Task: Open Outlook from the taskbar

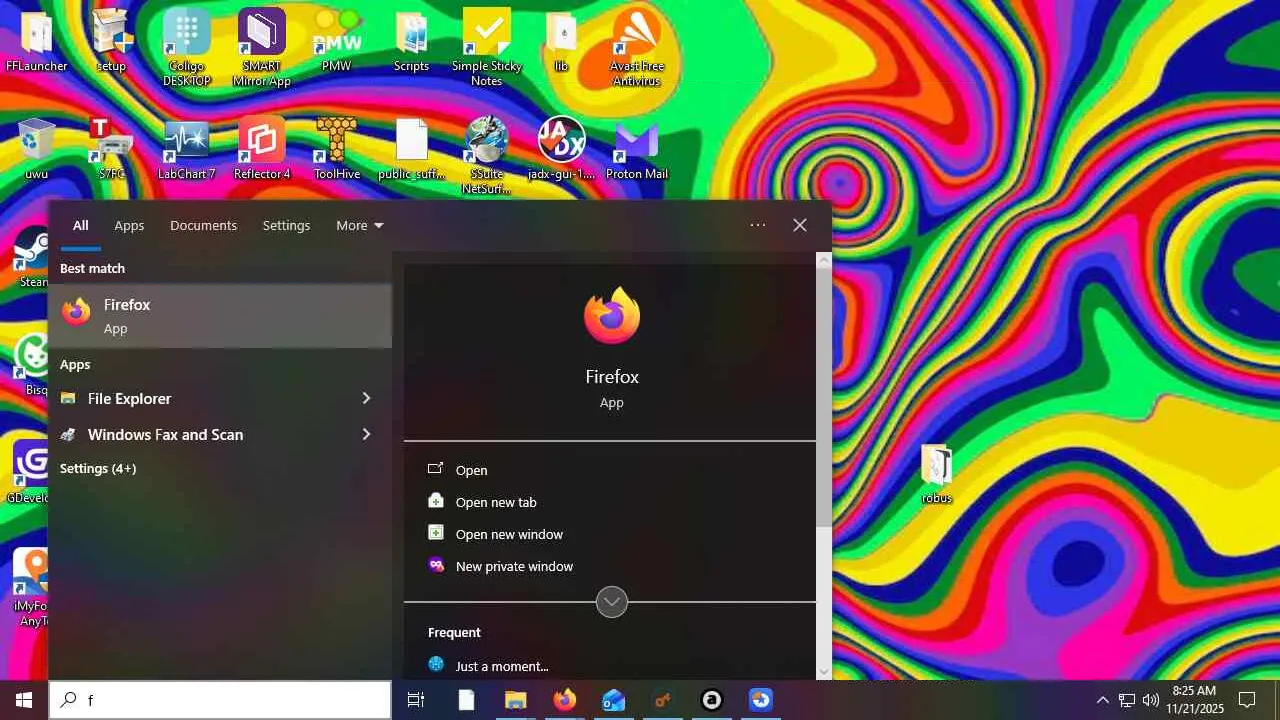Action: click(x=614, y=700)
